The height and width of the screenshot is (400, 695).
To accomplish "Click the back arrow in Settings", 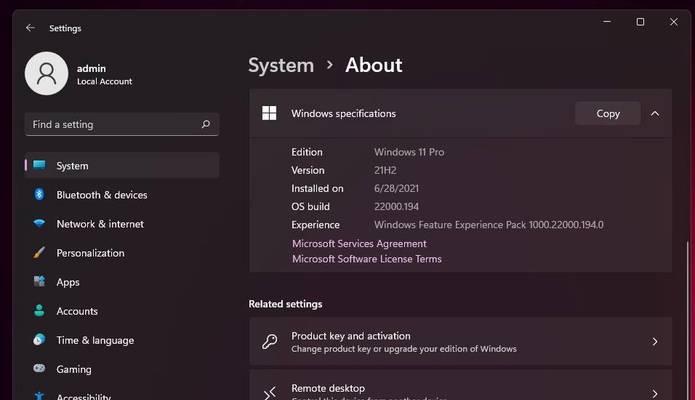I will 30,28.
